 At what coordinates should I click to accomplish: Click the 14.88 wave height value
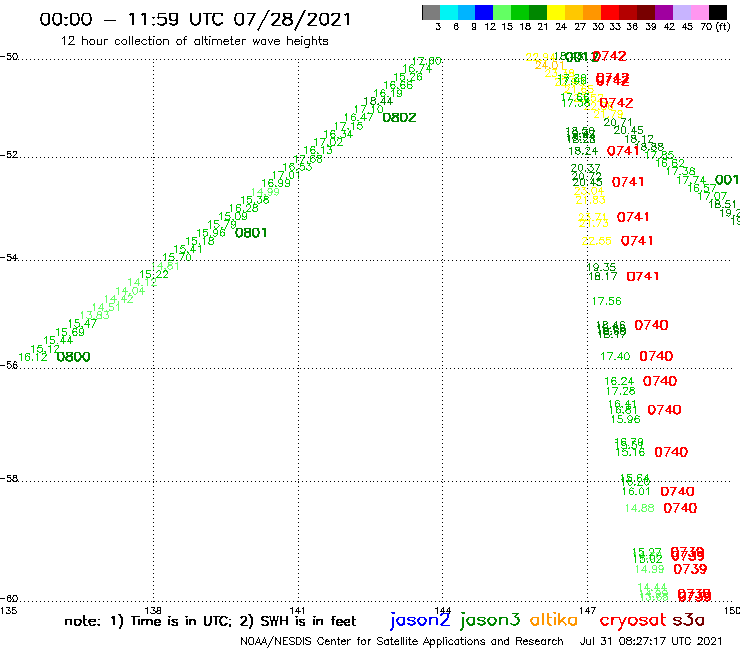tap(639, 508)
